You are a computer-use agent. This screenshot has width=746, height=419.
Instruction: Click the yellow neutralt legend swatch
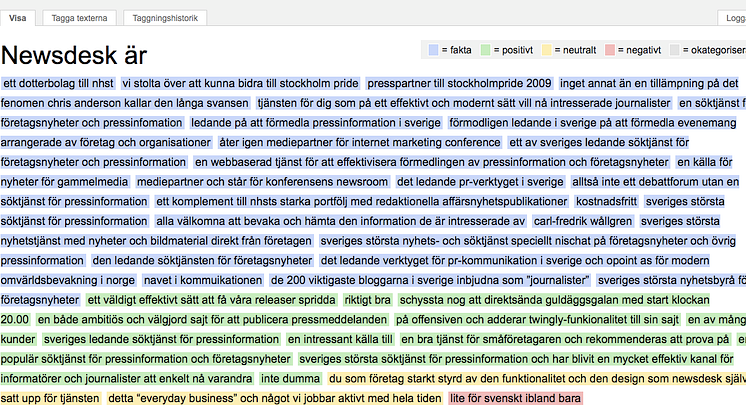coord(547,50)
